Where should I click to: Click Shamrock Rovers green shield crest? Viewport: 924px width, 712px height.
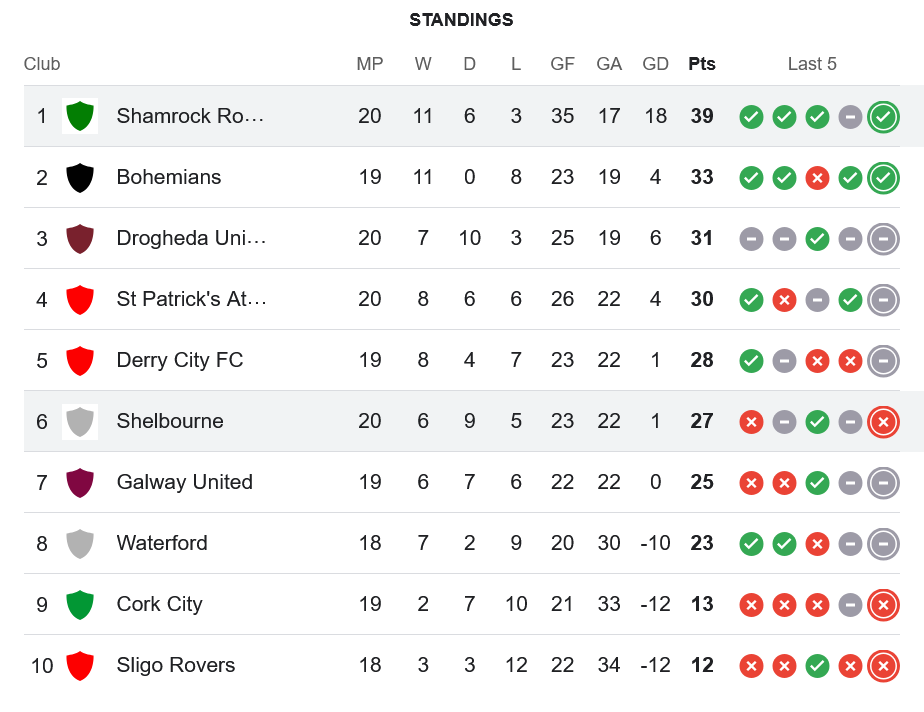(x=79, y=116)
